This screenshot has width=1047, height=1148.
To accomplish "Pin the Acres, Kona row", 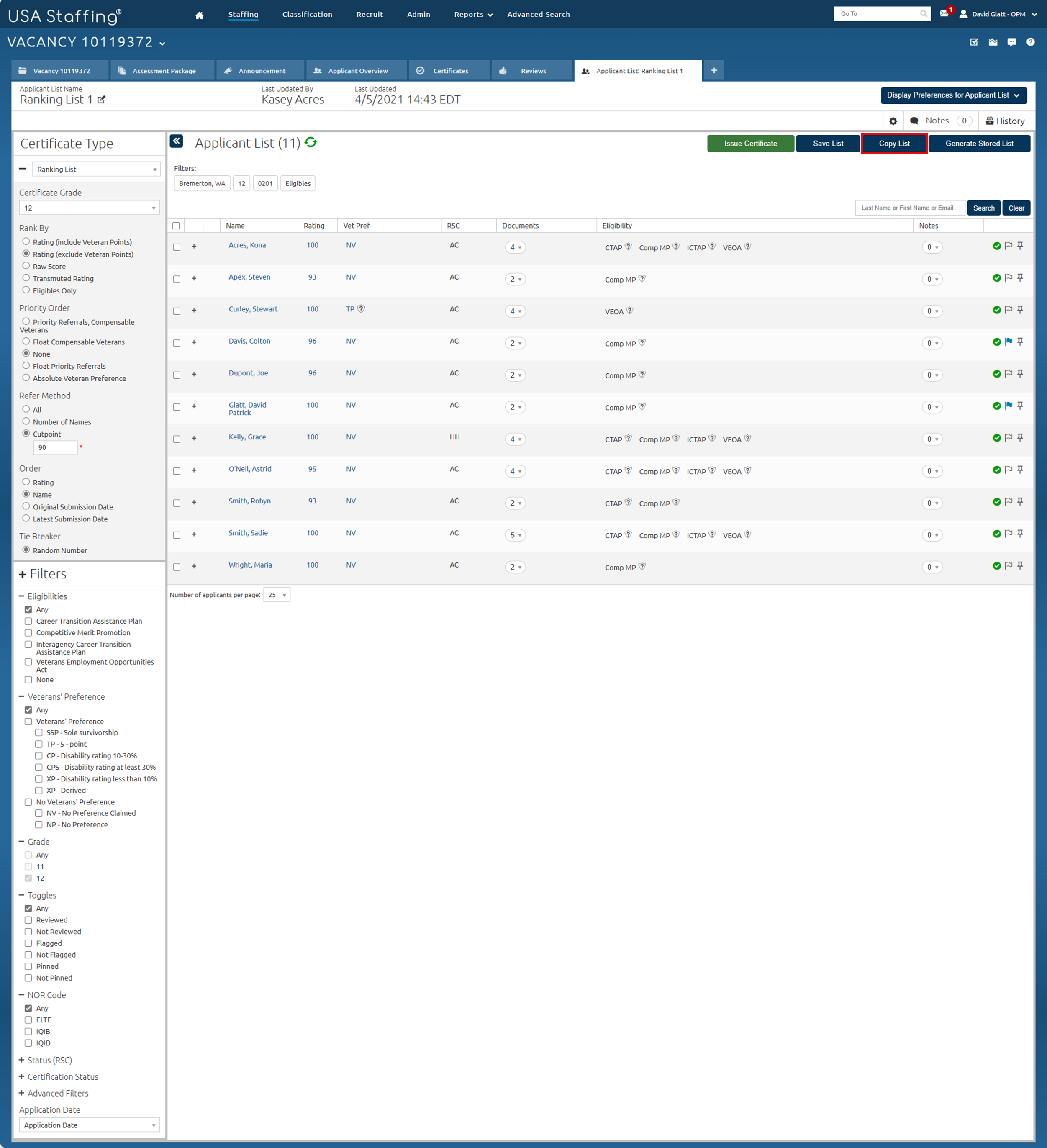I will (1020, 246).
